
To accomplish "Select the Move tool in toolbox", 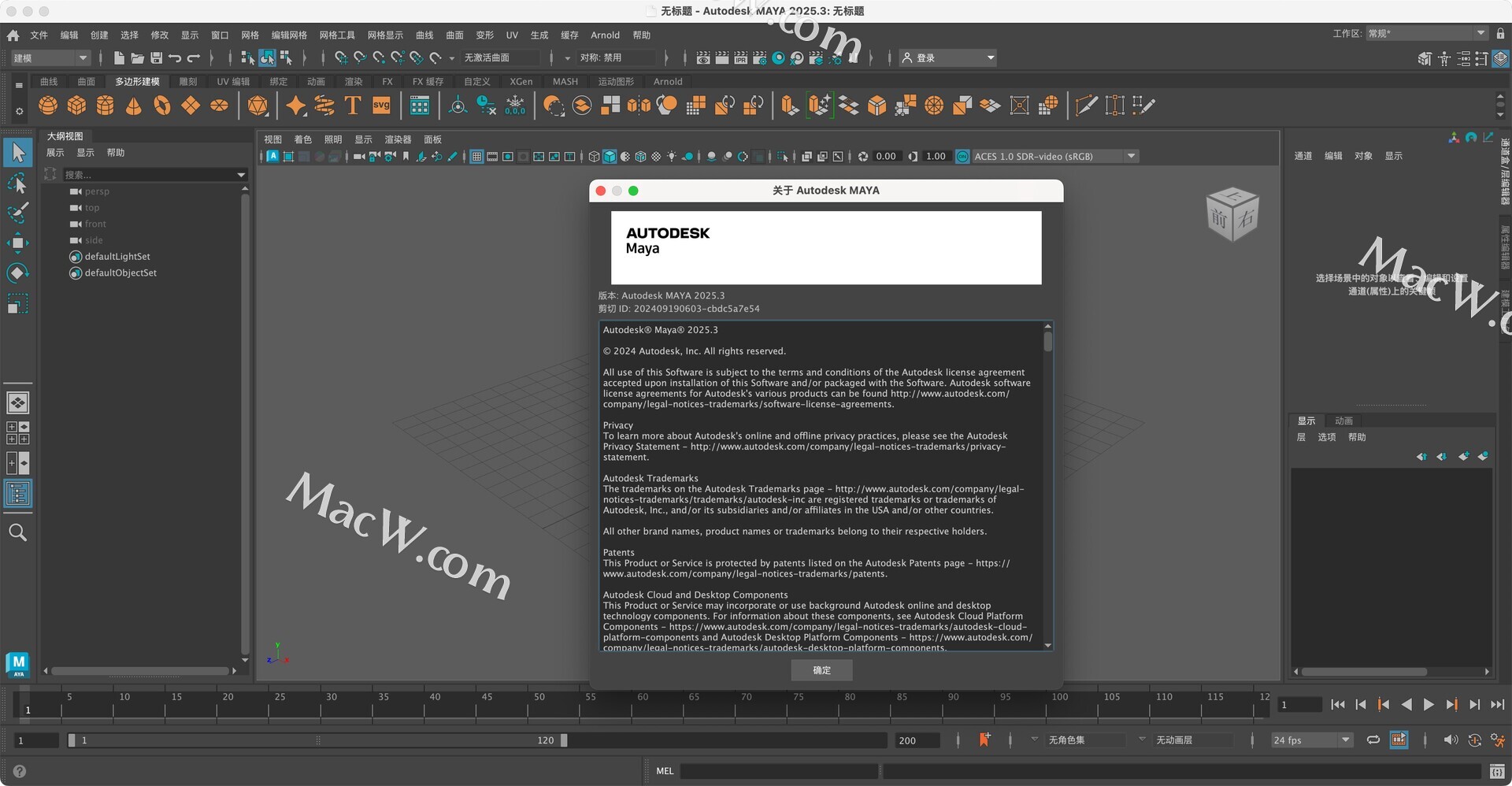I will 17,243.
